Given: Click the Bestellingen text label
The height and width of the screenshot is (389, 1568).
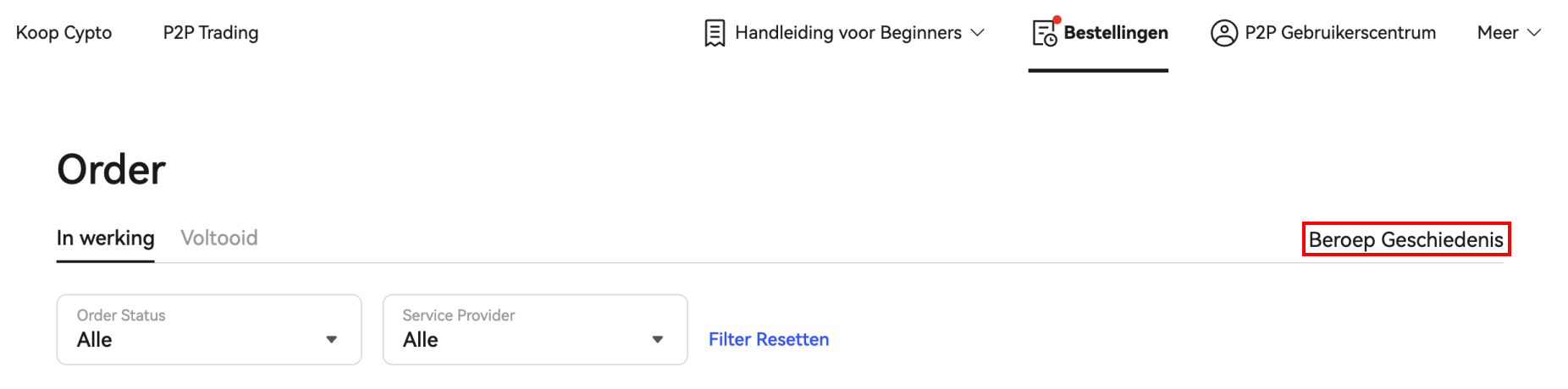Looking at the screenshot, I should pos(1116,33).
